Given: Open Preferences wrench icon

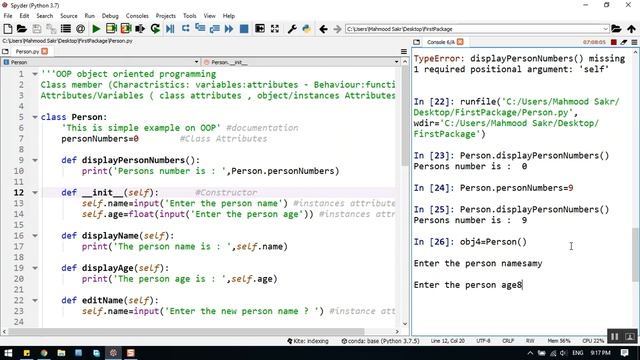Looking at the screenshot, I should pyautogui.click(x=292, y=29).
